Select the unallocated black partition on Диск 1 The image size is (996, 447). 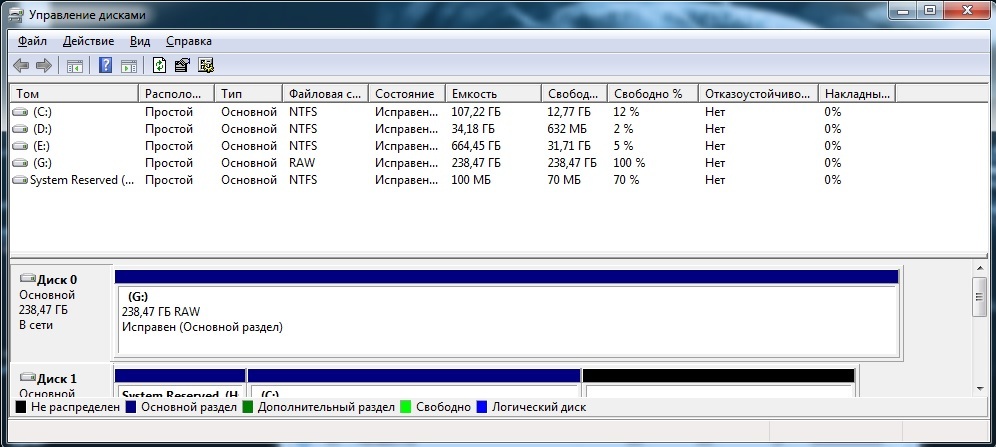pos(718,383)
